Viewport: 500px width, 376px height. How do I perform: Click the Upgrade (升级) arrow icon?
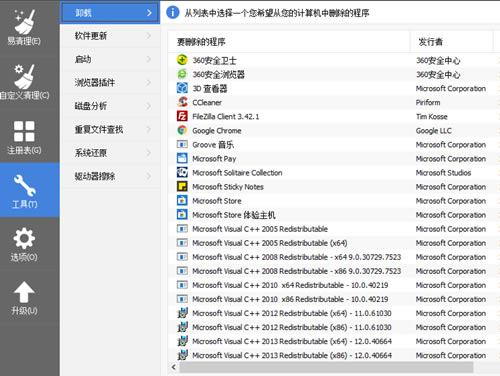pos(24,292)
